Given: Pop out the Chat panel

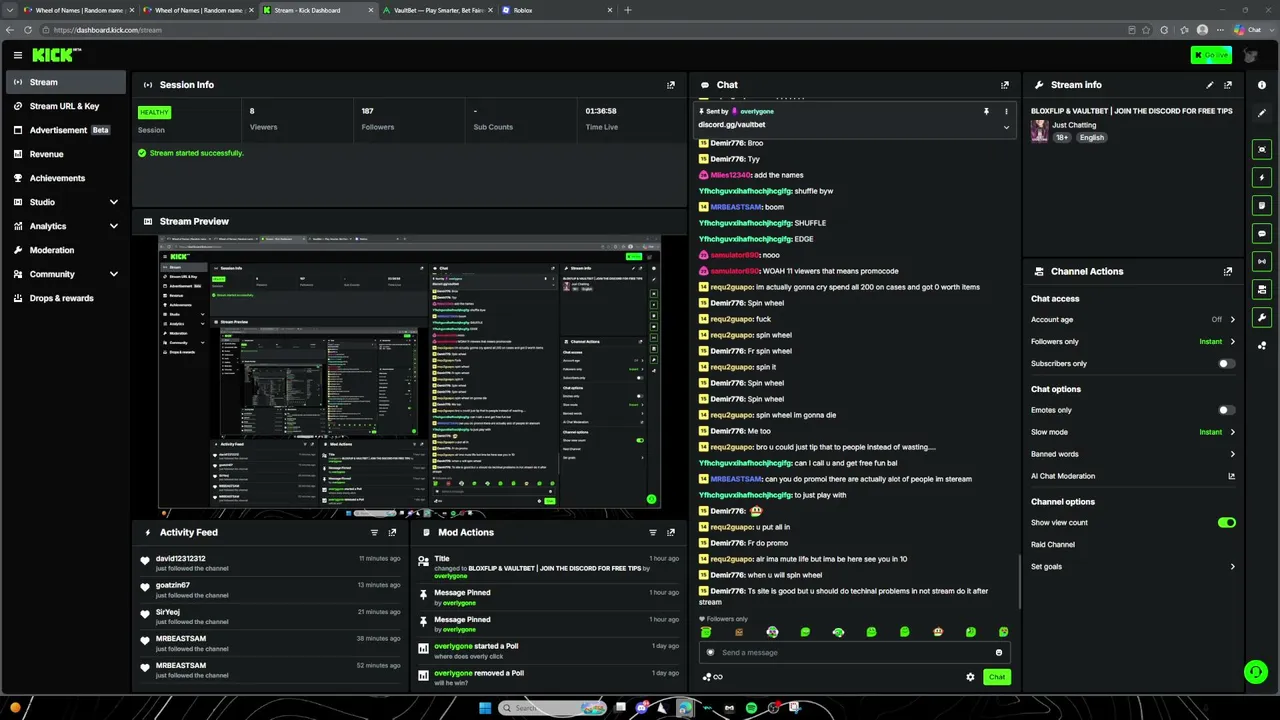Looking at the screenshot, I should coord(1005,85).
